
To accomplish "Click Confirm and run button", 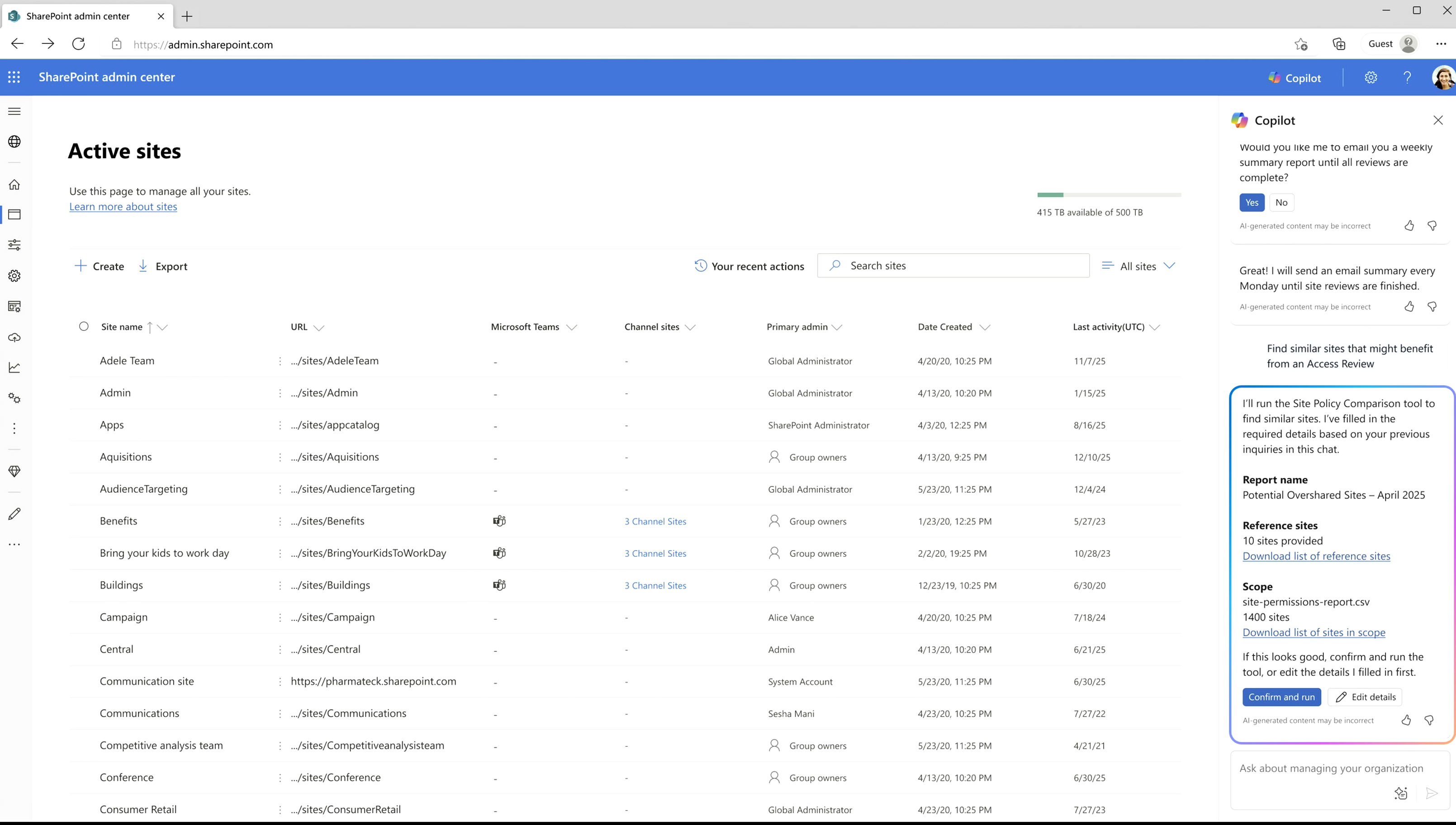I will tap(1281, 697).
